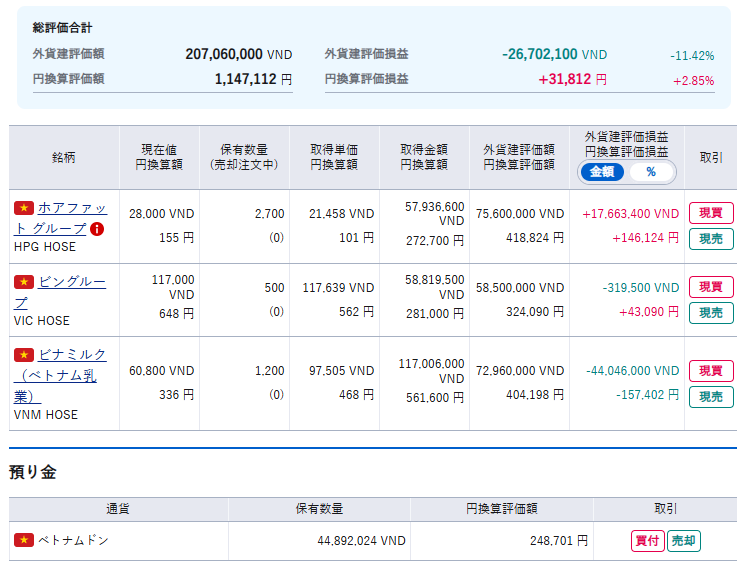Click the 通貨 column header

tap(118, 509)
